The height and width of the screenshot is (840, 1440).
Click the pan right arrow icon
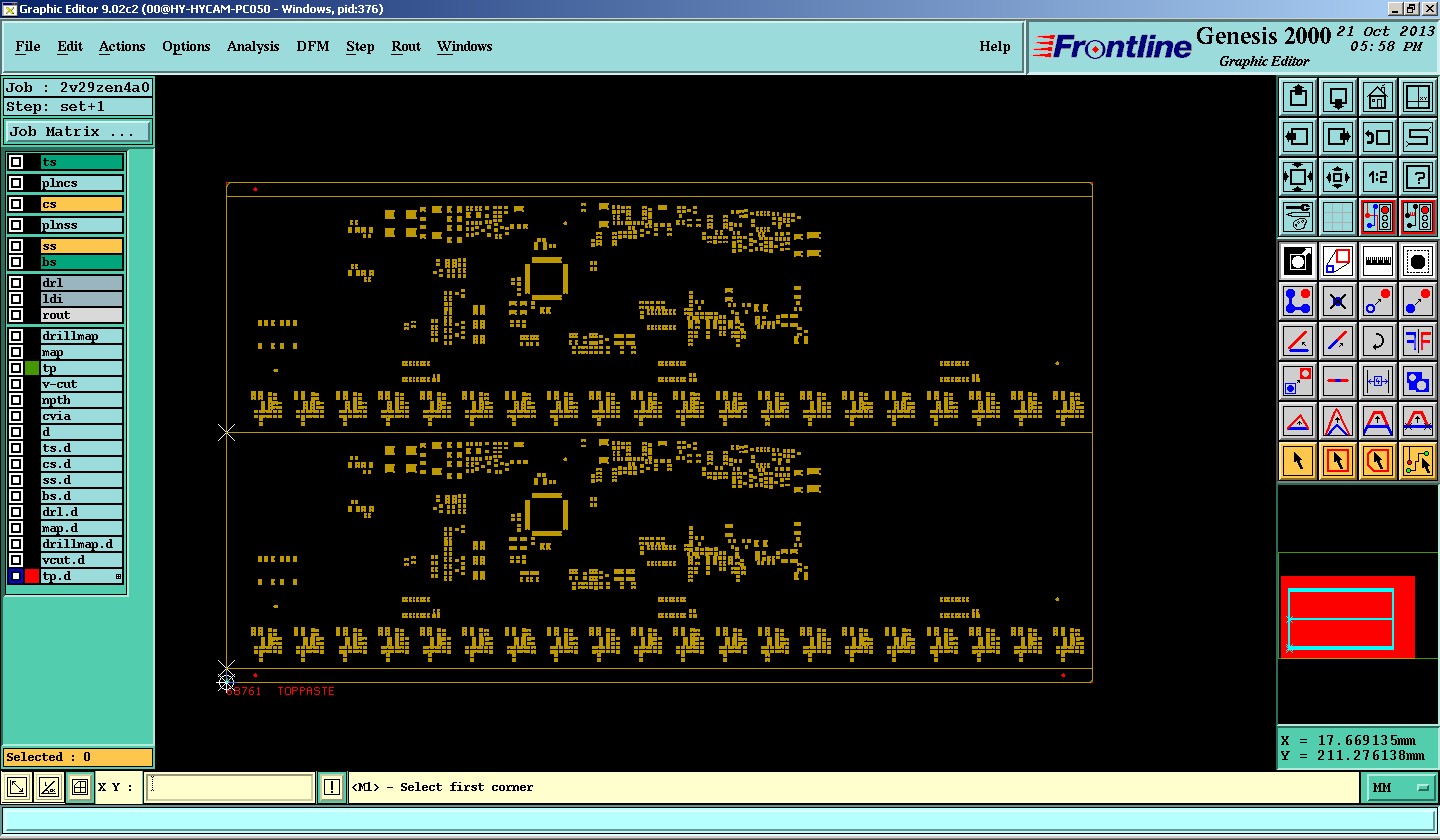[x=1338, y=137]
